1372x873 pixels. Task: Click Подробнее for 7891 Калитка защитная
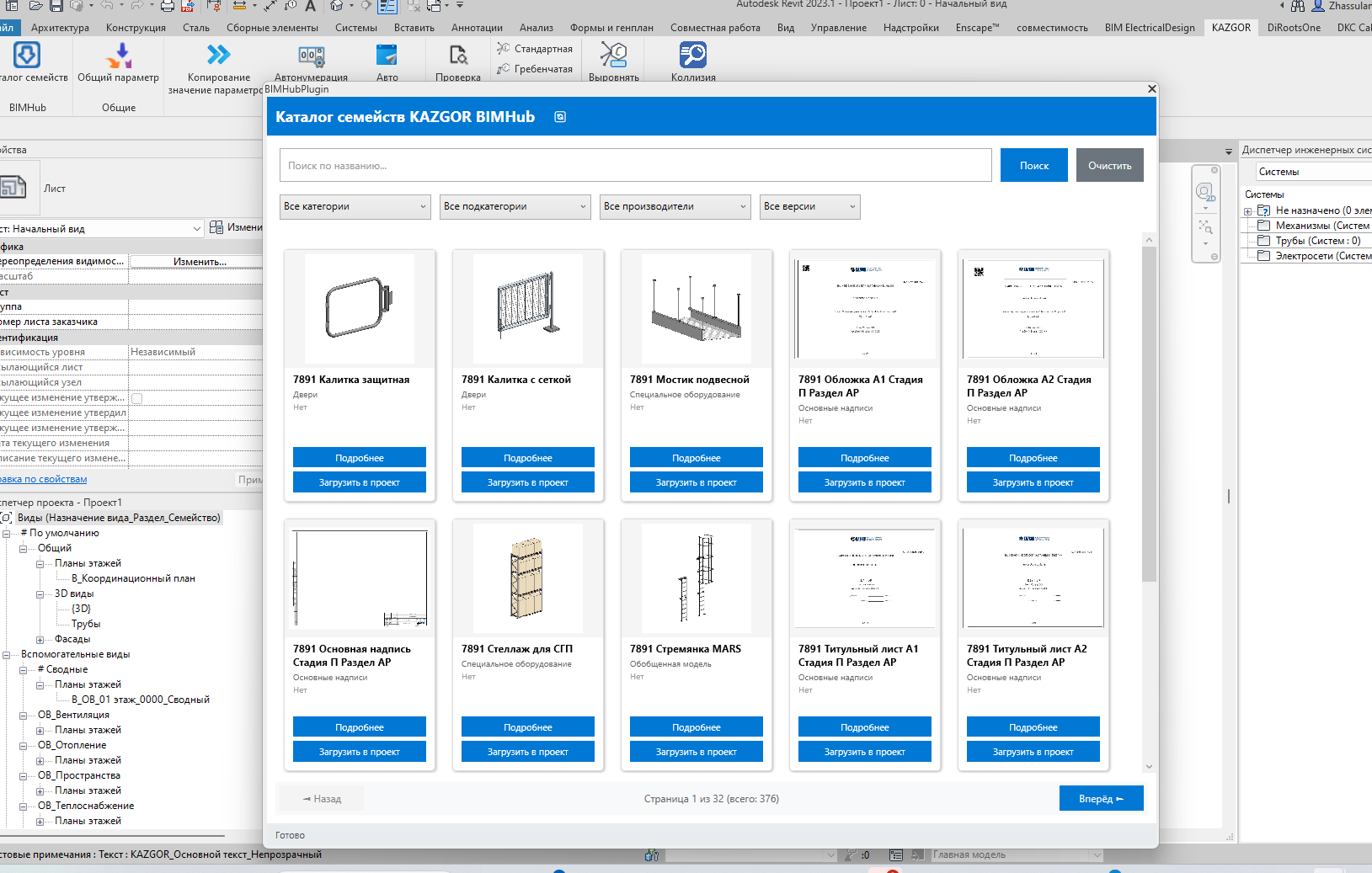(x=360, y=457)
